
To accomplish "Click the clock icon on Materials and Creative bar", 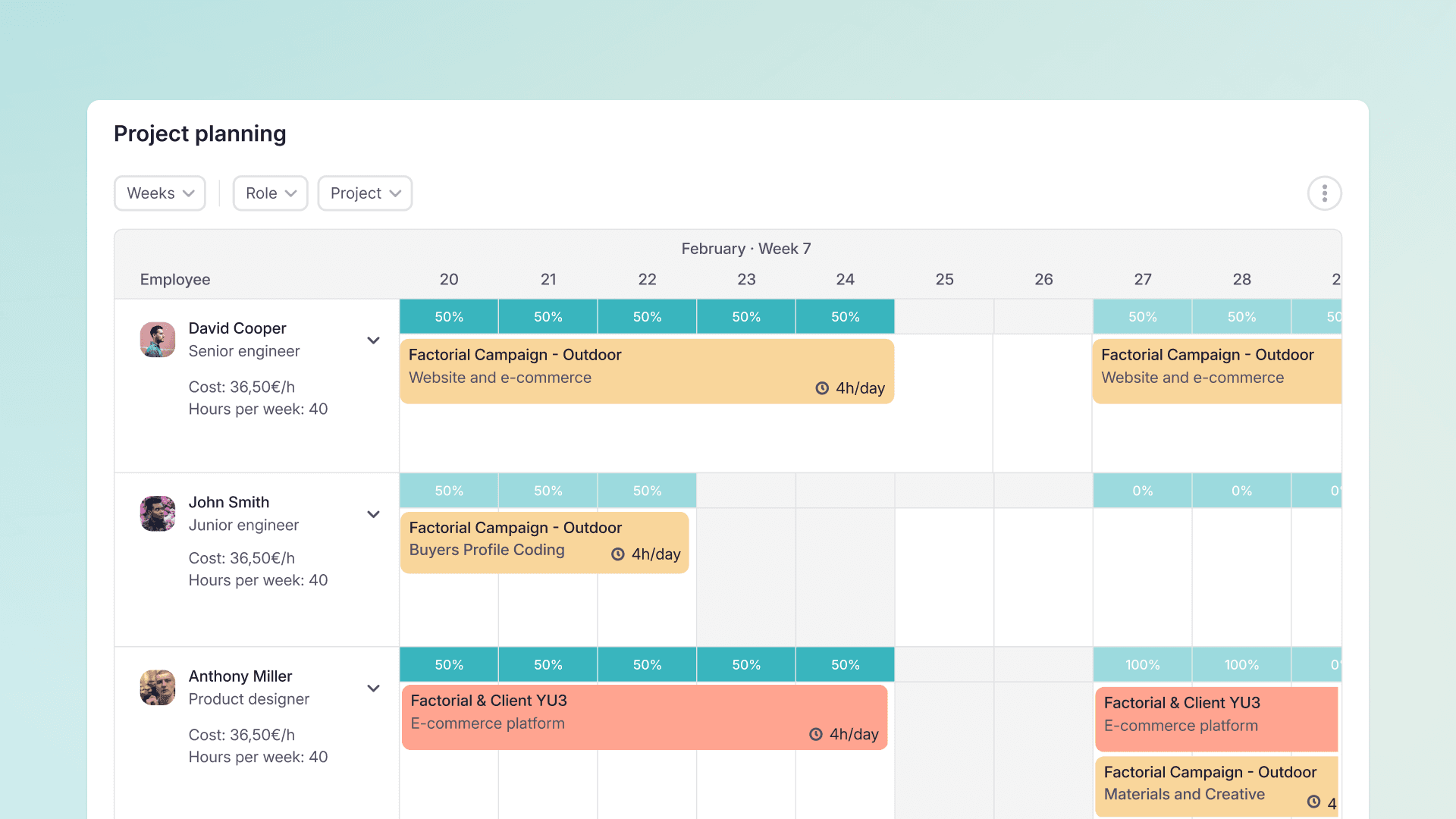I will [1314, 802].
